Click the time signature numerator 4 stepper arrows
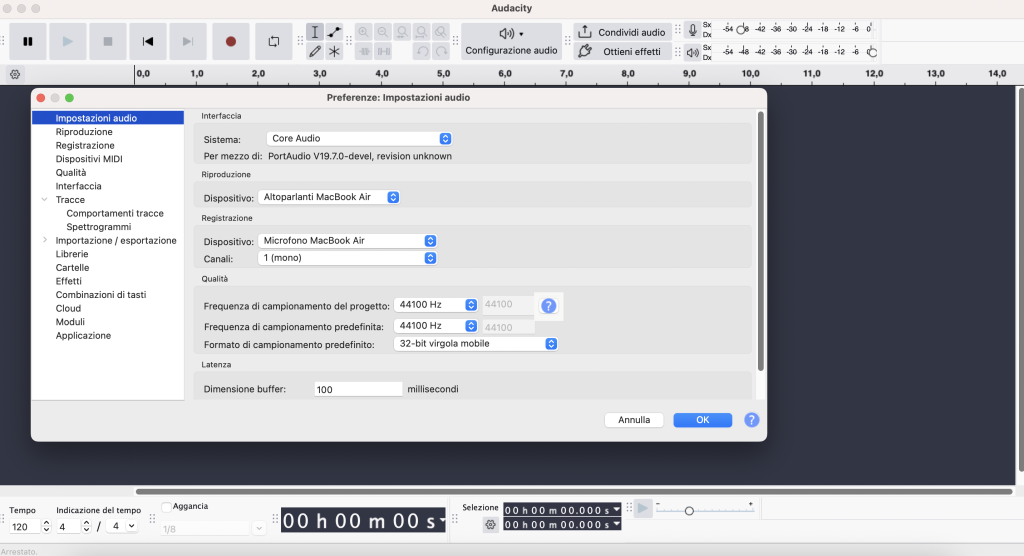Screen dimensions: 1024x556 point(86,527)
